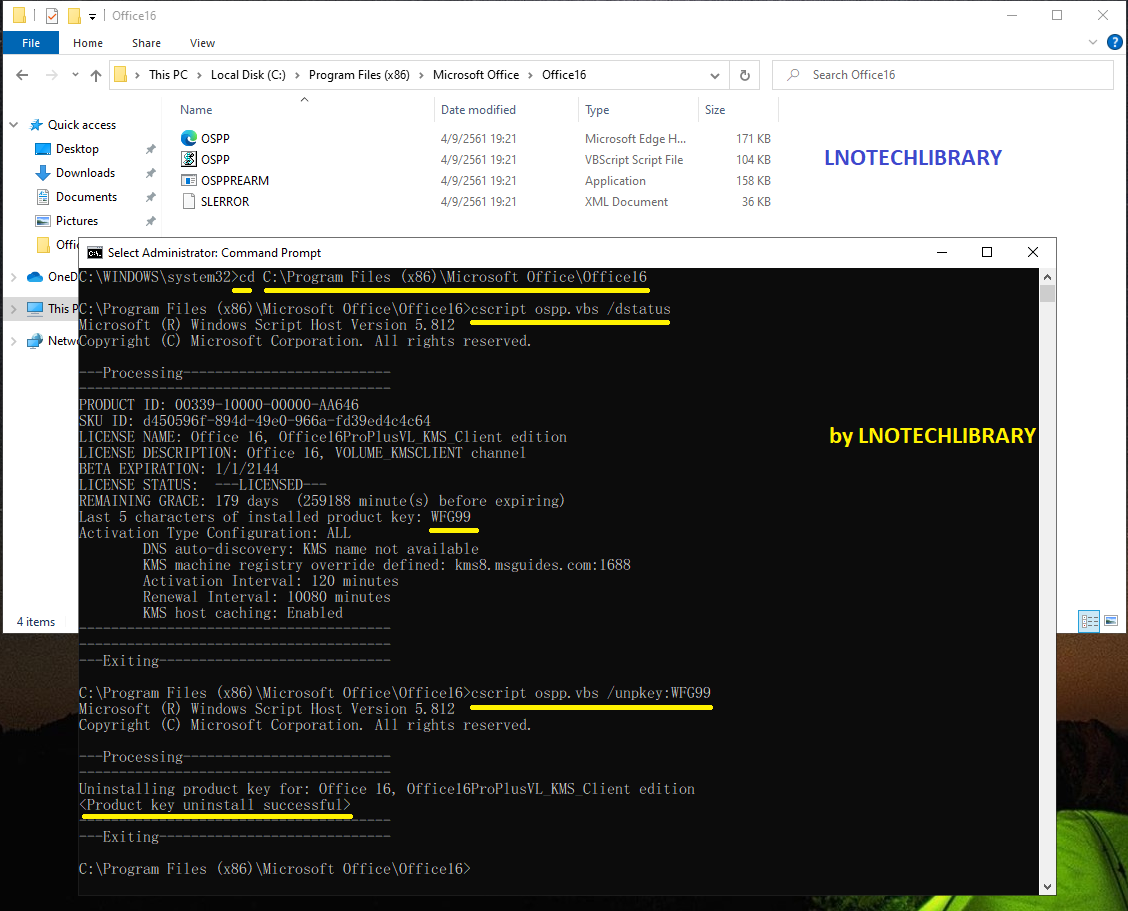Switch to details view layout
This screenshot has height=911, width=1128.
1090,621
